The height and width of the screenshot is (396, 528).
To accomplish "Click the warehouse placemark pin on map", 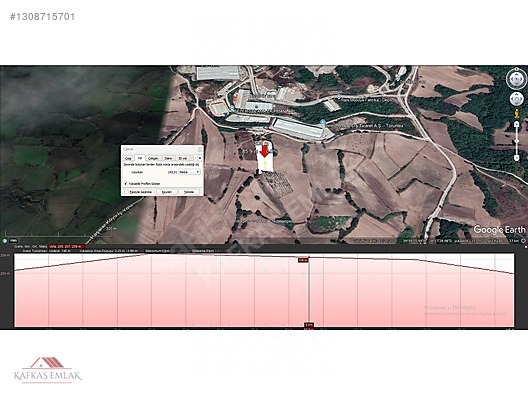I will (x=323, y=122).
